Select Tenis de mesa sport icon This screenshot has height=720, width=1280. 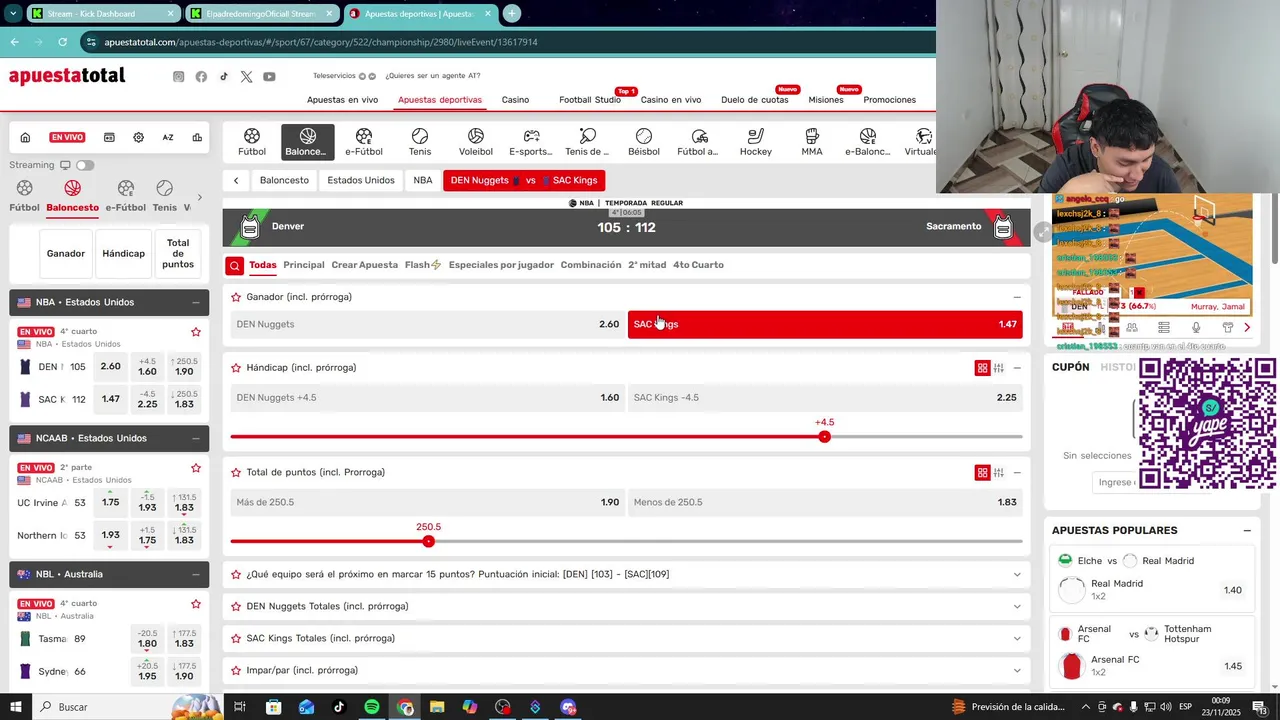(x=587, y=142)
